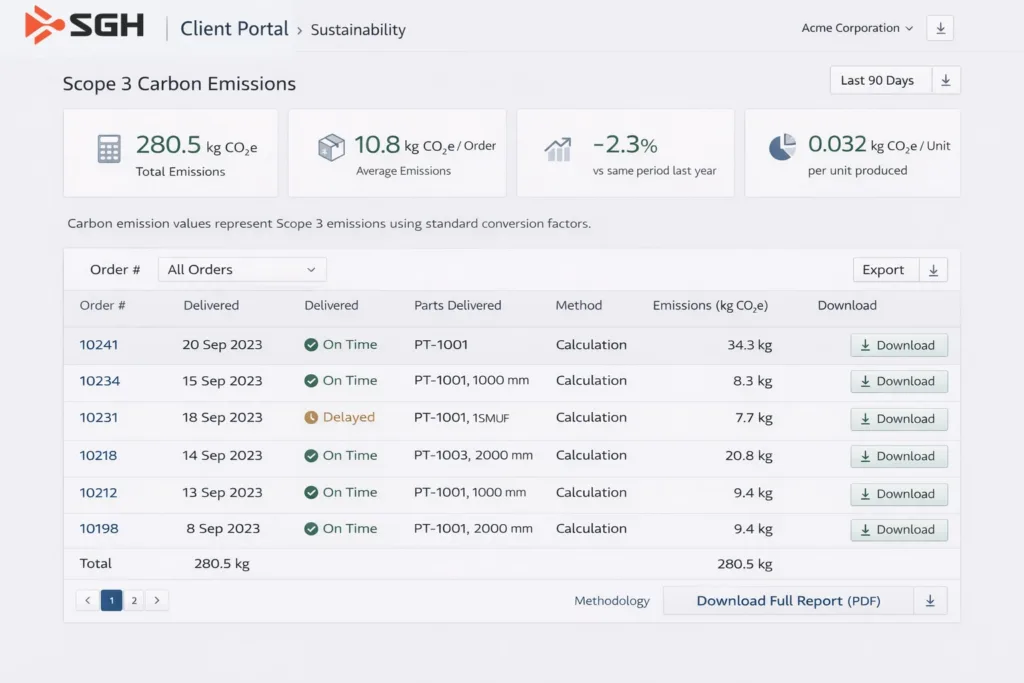Screen dimensions: 1024x683
Task: Click the calculator icon in Total Emissions card
Action: click(109, 150)
